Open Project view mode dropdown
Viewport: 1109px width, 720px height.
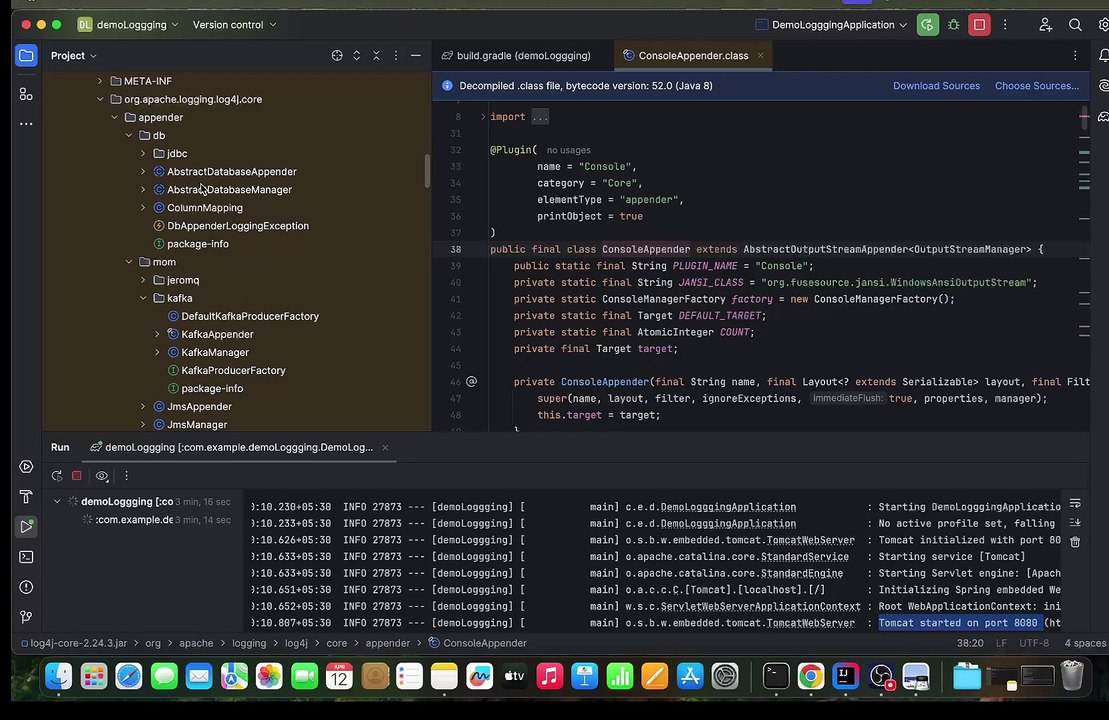pyautogui.click(x=74, y=55)
